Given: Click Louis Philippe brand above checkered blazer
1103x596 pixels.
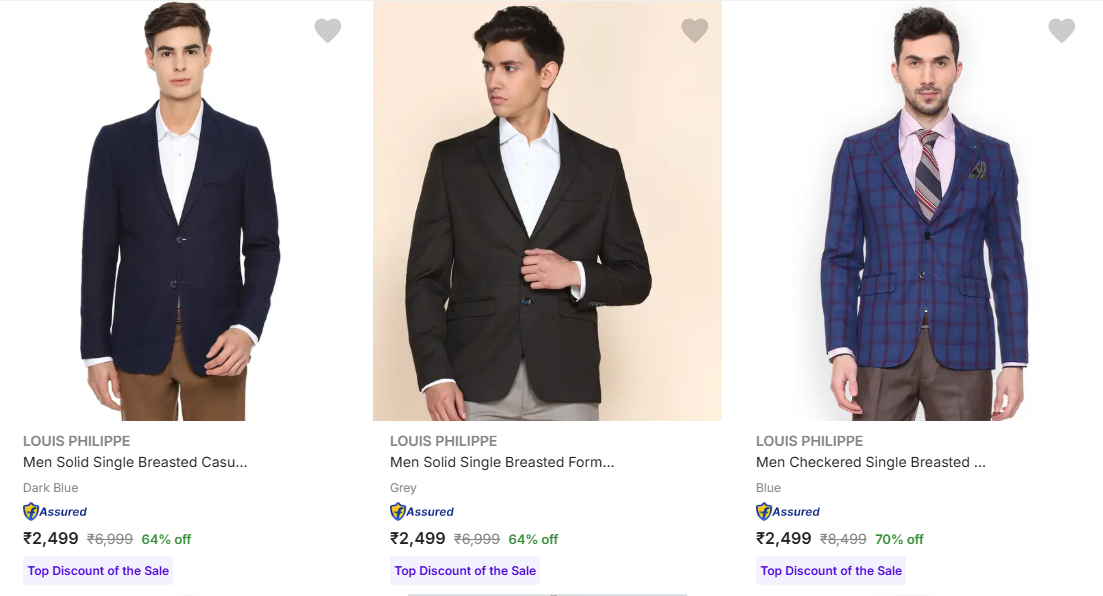Looking at the screenshot, I should [x=810, y=441].
